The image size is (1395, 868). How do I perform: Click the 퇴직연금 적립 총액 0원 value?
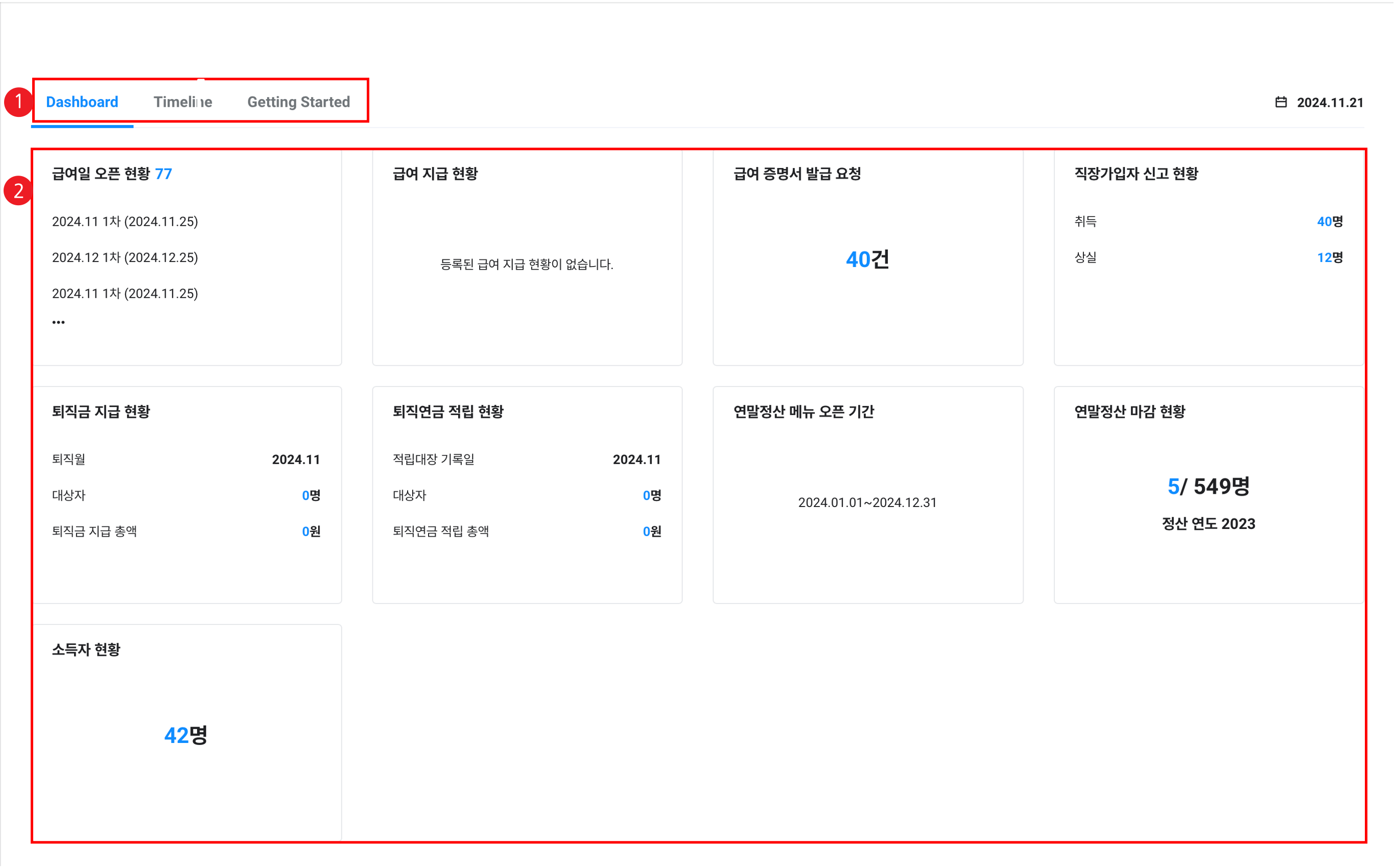[x=652, y=532]
